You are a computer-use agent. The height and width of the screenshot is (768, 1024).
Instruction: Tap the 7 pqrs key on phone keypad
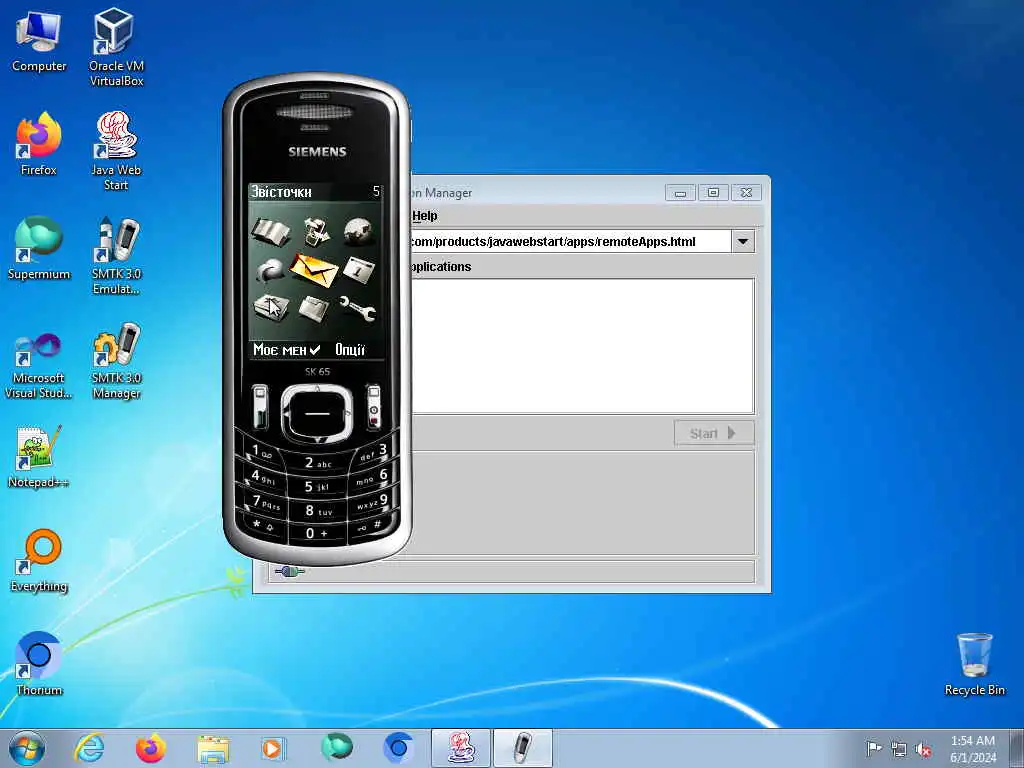[266, 503]
